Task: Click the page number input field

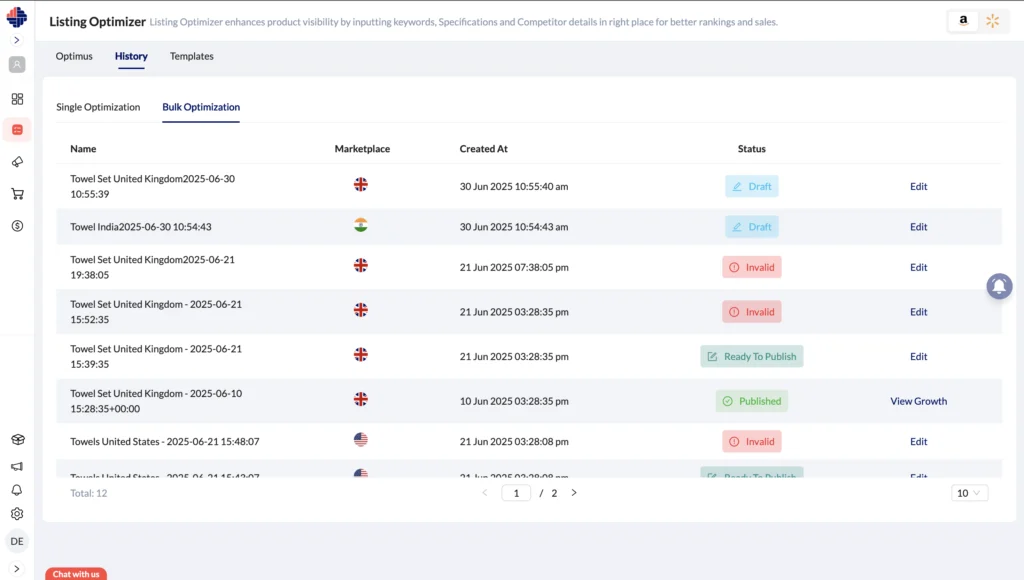Action: [516, 493]
